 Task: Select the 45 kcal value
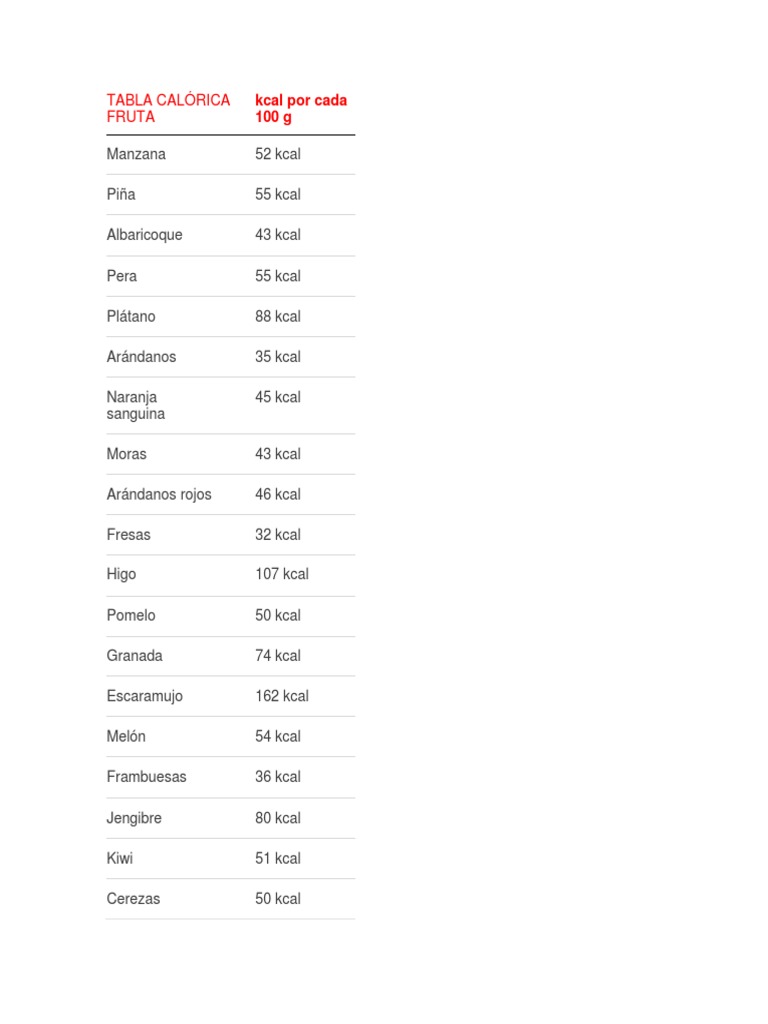(277, 397)
